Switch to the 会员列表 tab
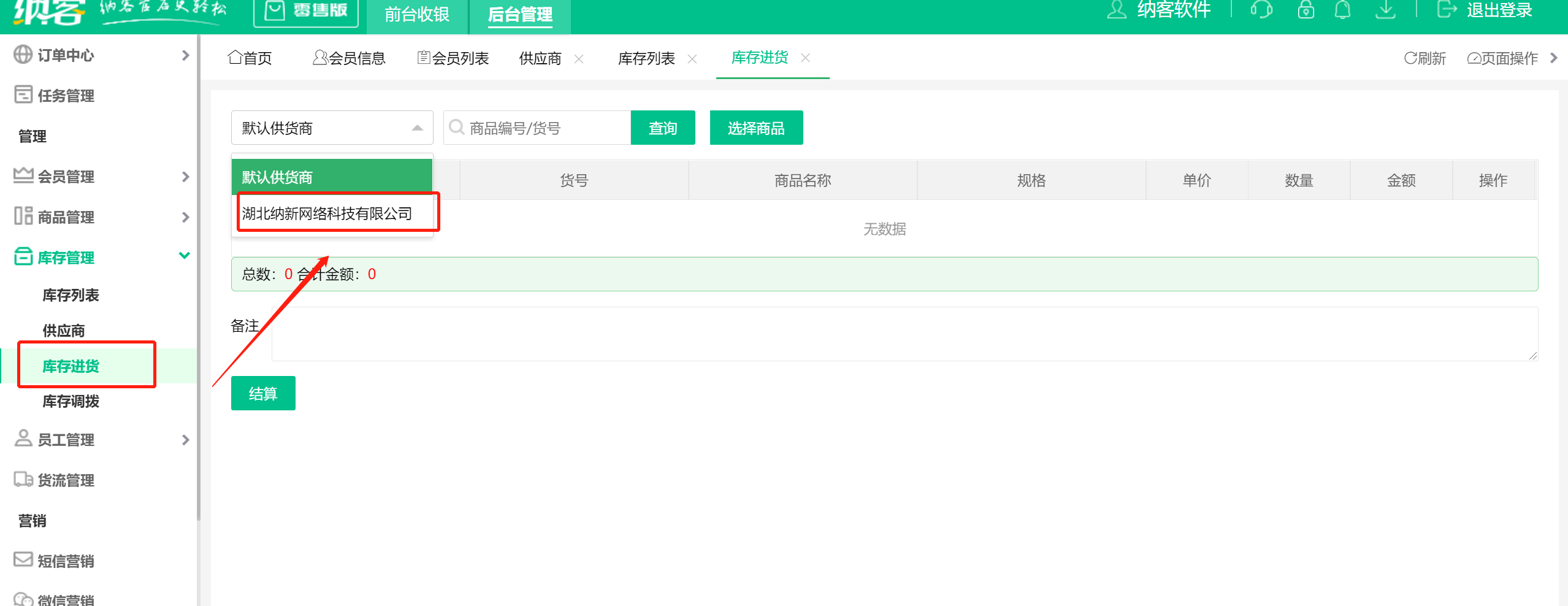1568x606 pixels. [461, 58]
